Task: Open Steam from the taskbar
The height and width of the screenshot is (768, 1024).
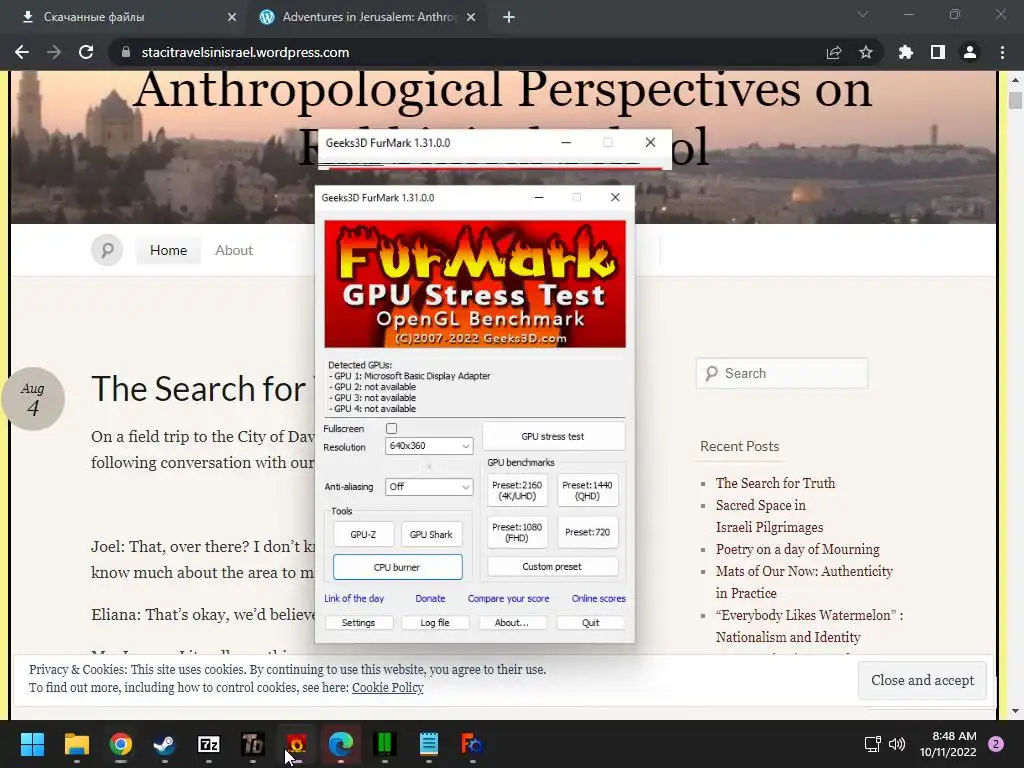Action: 165,744
